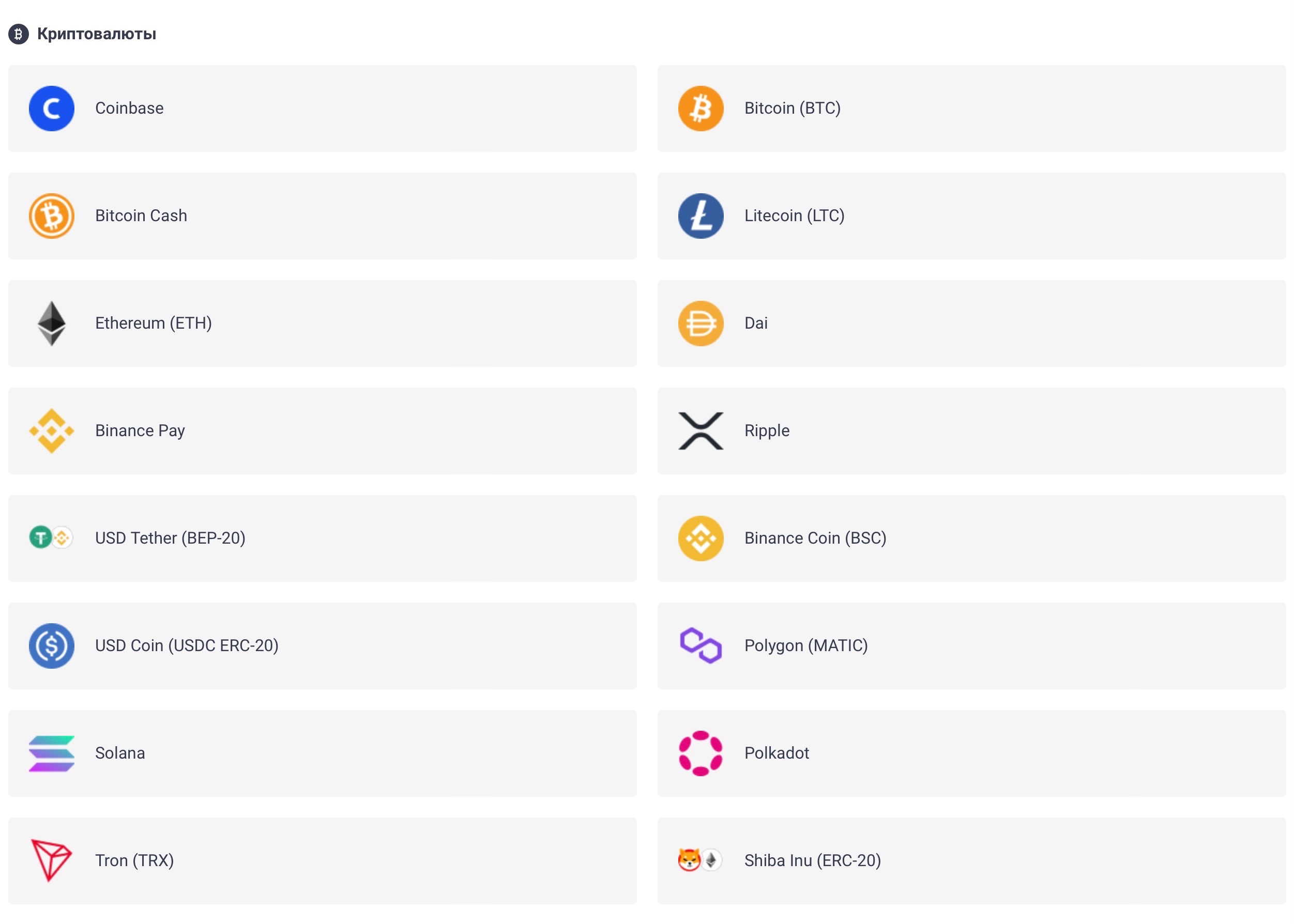Viewport: 1294px width, 924px height.
Task: Select USD Coin (USDC ERC-20) option
Action: click(322, 645)
